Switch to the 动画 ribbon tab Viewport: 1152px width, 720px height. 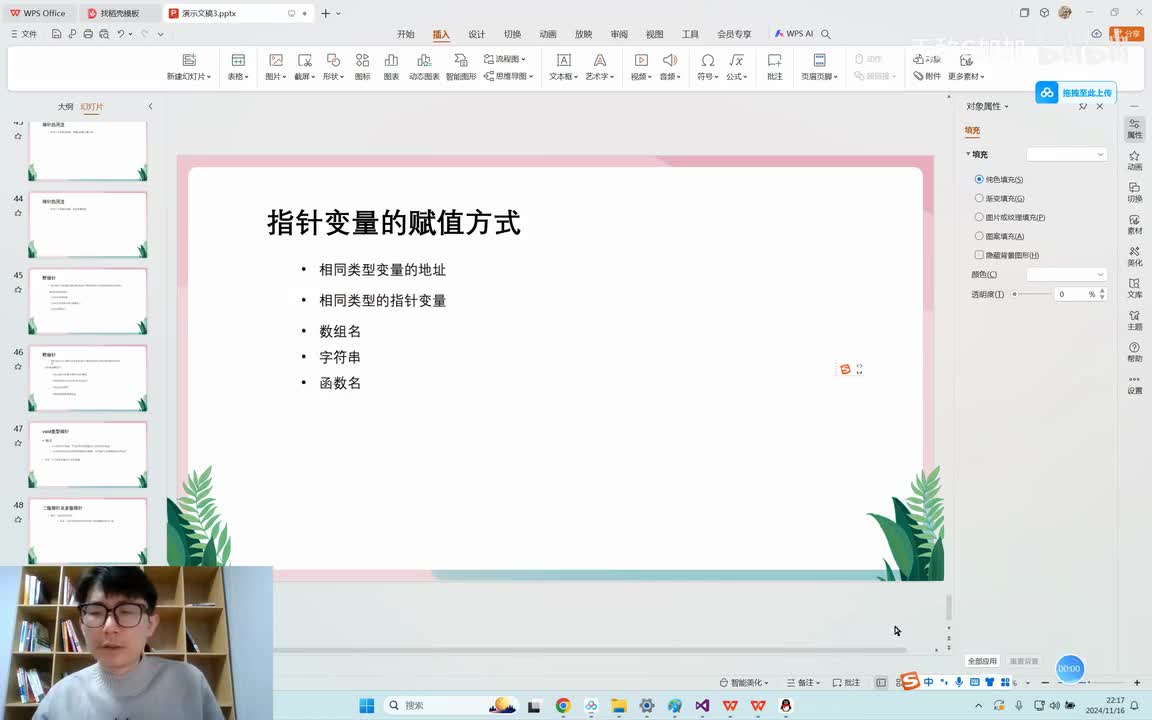tap(548, 34)
